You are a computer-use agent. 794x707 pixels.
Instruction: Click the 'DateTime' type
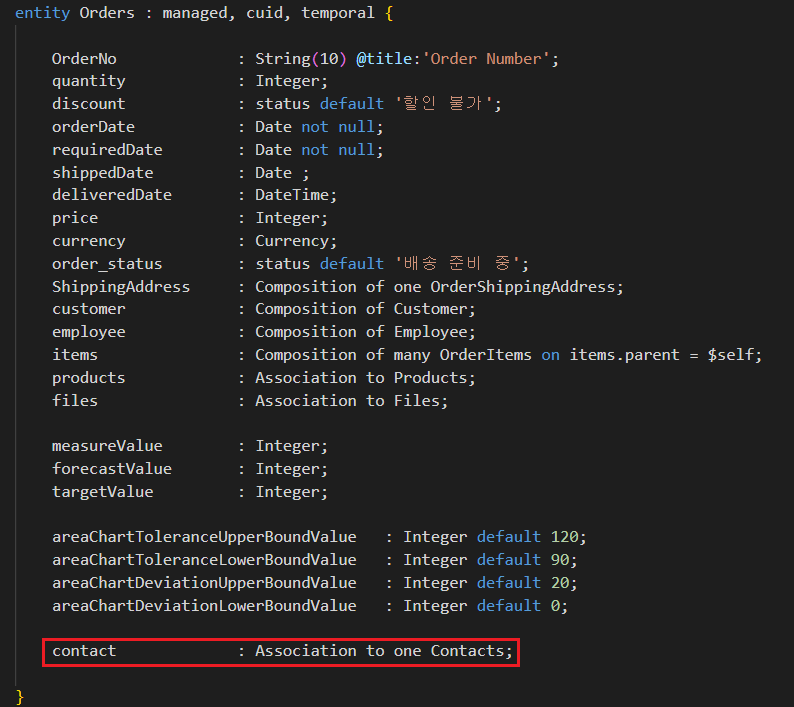292,195
